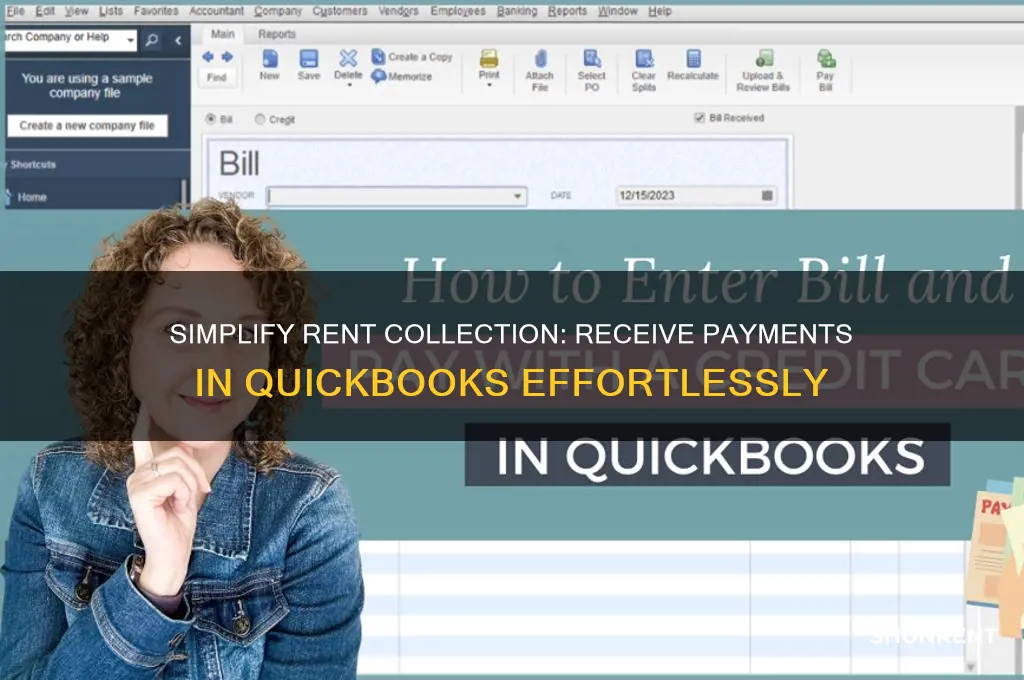The image size is (1024, 680).
Task: Open the File menu
Action: tap(15, 11)
